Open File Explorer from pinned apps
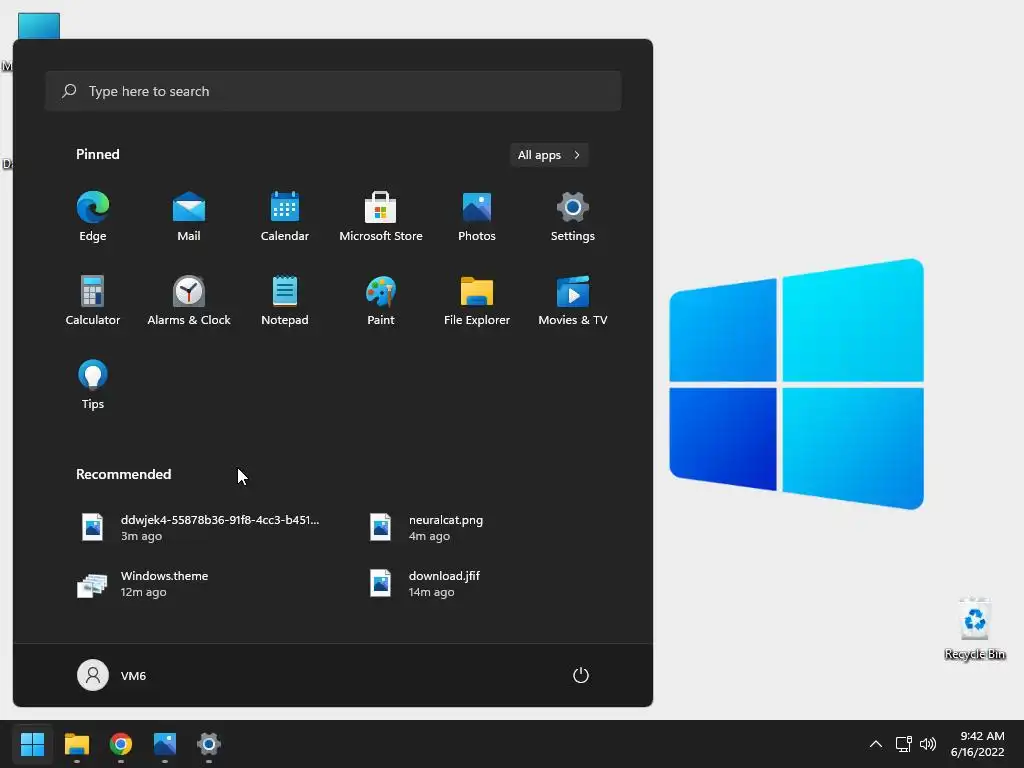This screenshot has width=1024, height=768. pos(477,300)
